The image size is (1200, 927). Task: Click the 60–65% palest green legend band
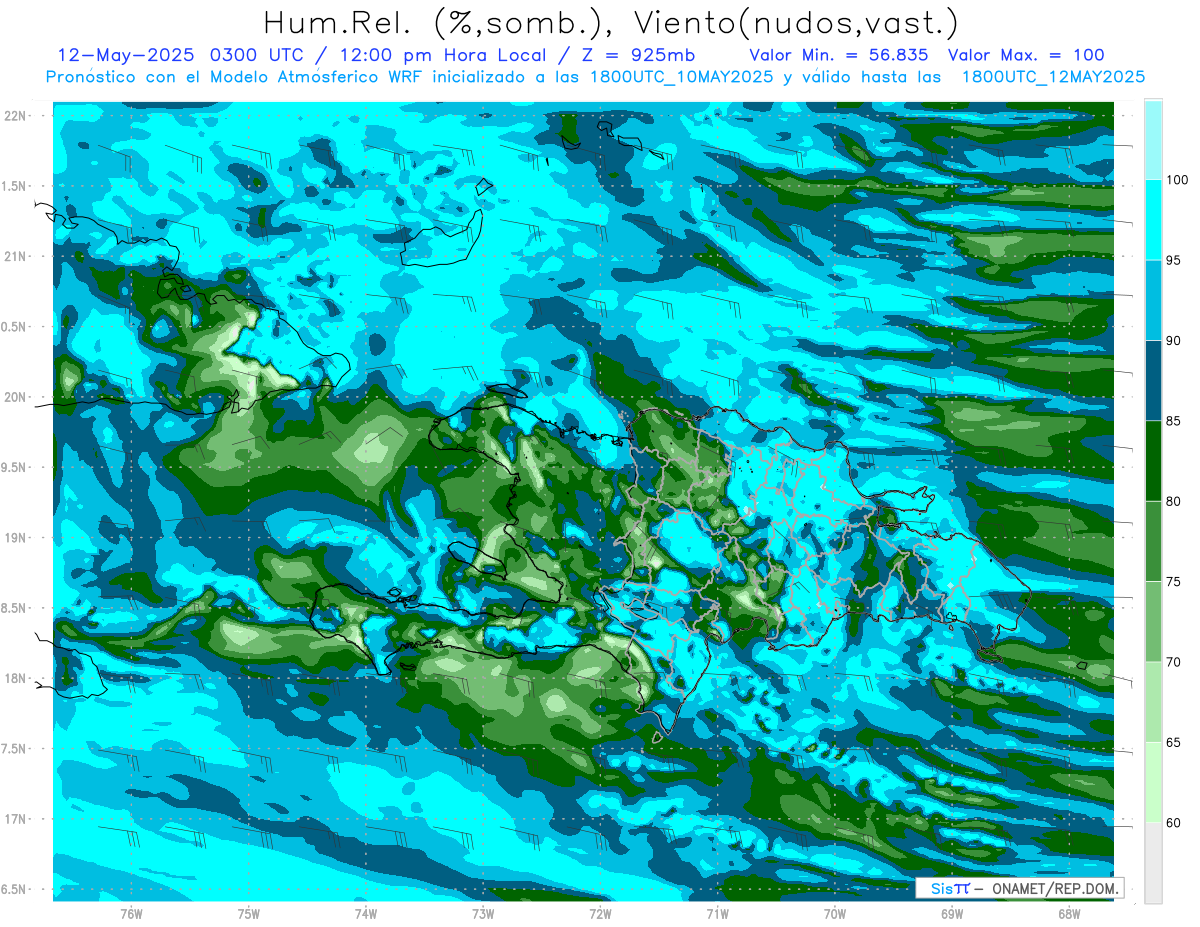[1153, 782]
